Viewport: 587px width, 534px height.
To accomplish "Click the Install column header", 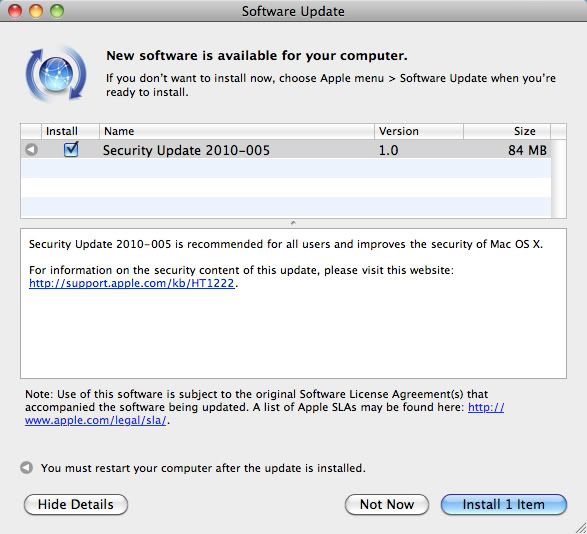I will [x=70, y=131].
